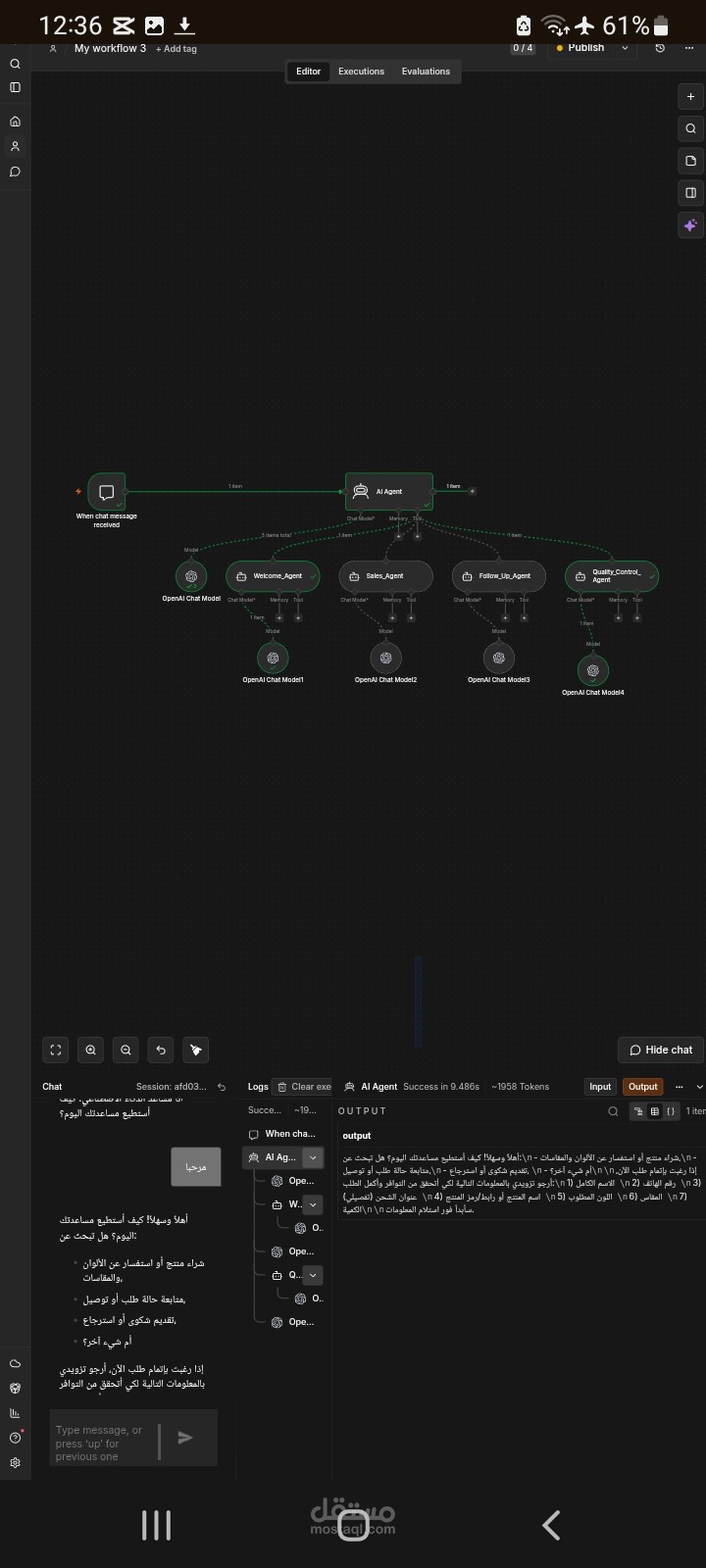Zoom out on the canvas
706x1568 pixels.
click(126, 1050)
